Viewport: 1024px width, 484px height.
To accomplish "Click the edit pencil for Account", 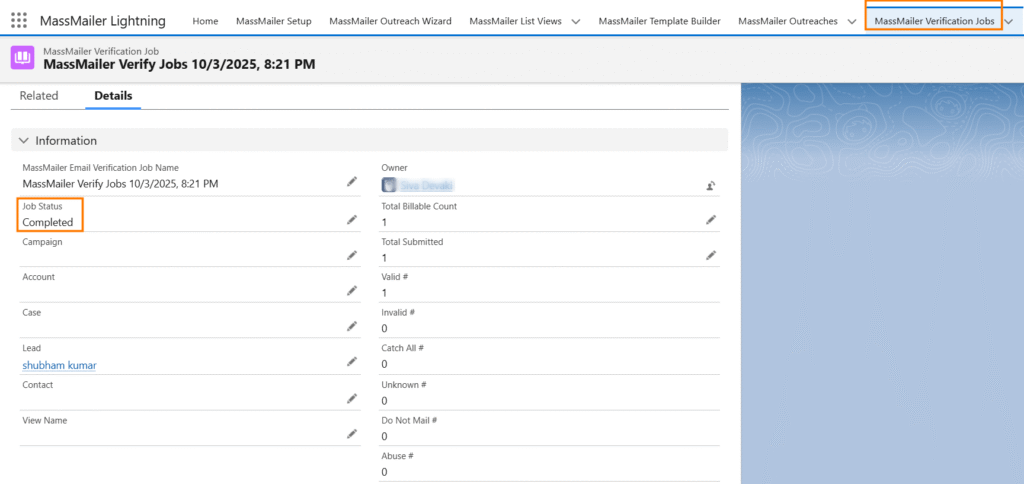I will pos(352,291).
